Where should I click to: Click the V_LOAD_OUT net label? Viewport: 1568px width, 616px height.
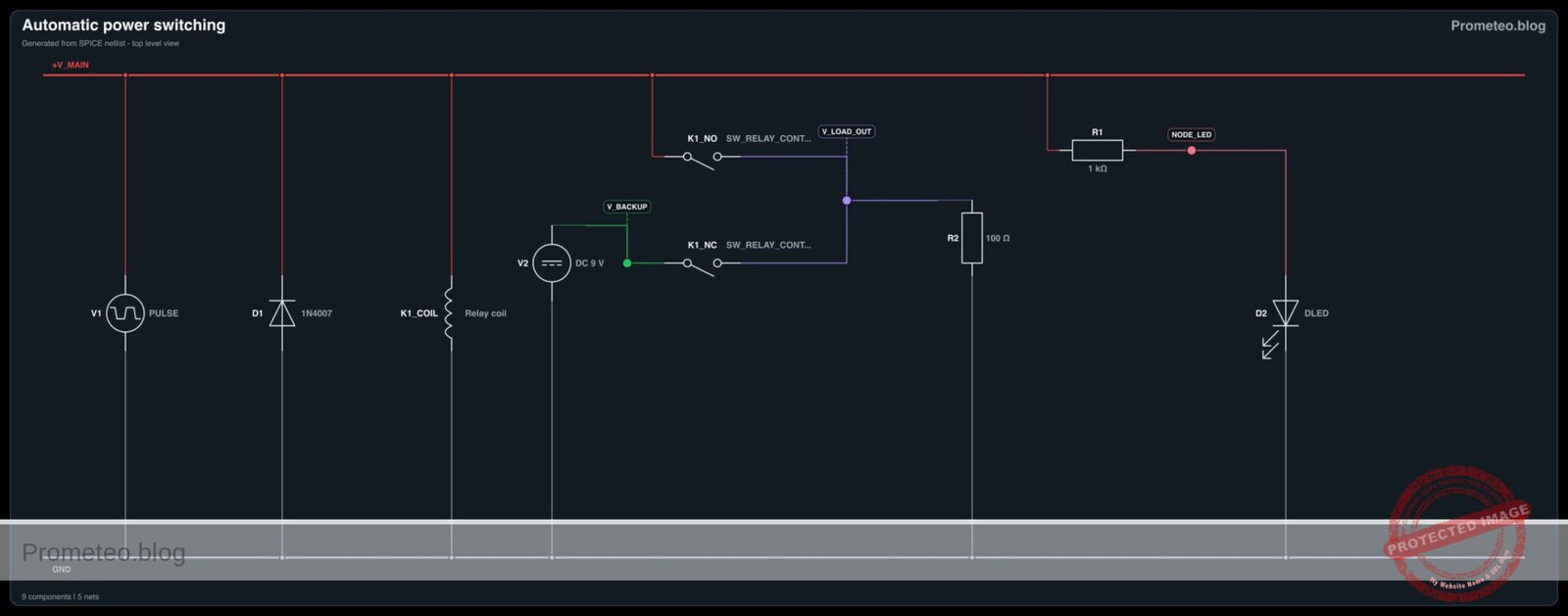tap(847, 131)
